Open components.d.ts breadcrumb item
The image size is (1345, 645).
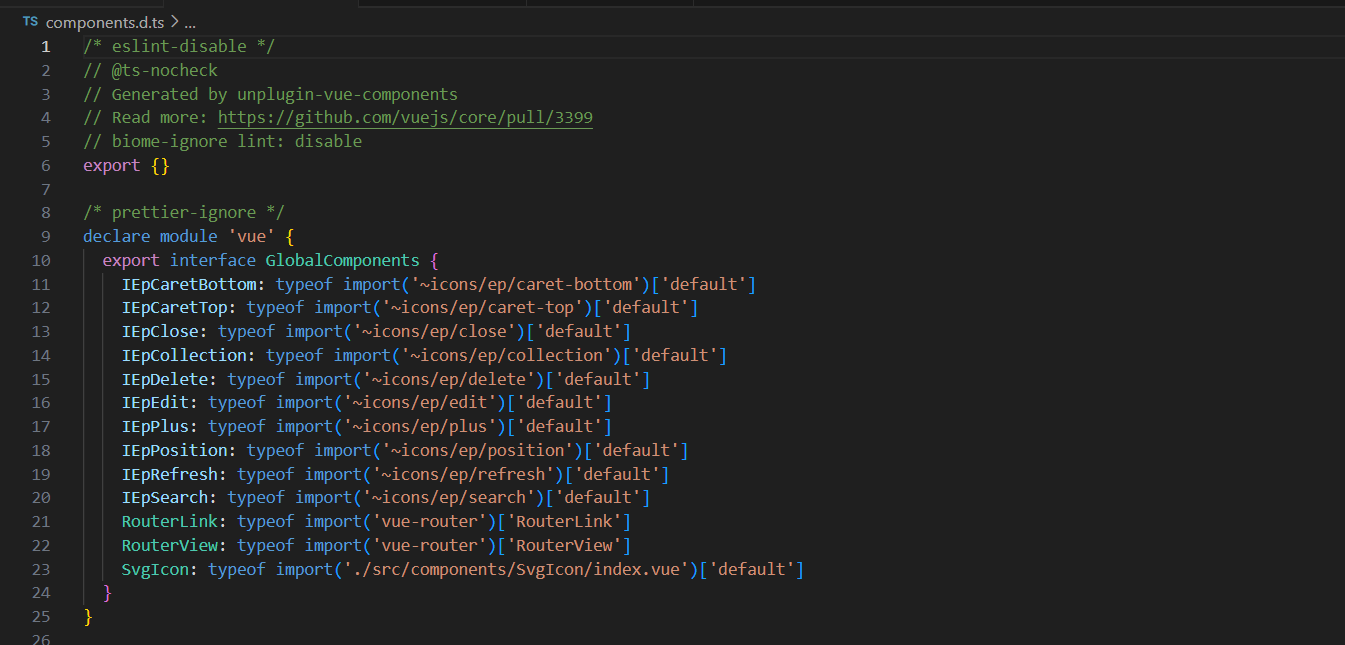click(x=105, y=21)
